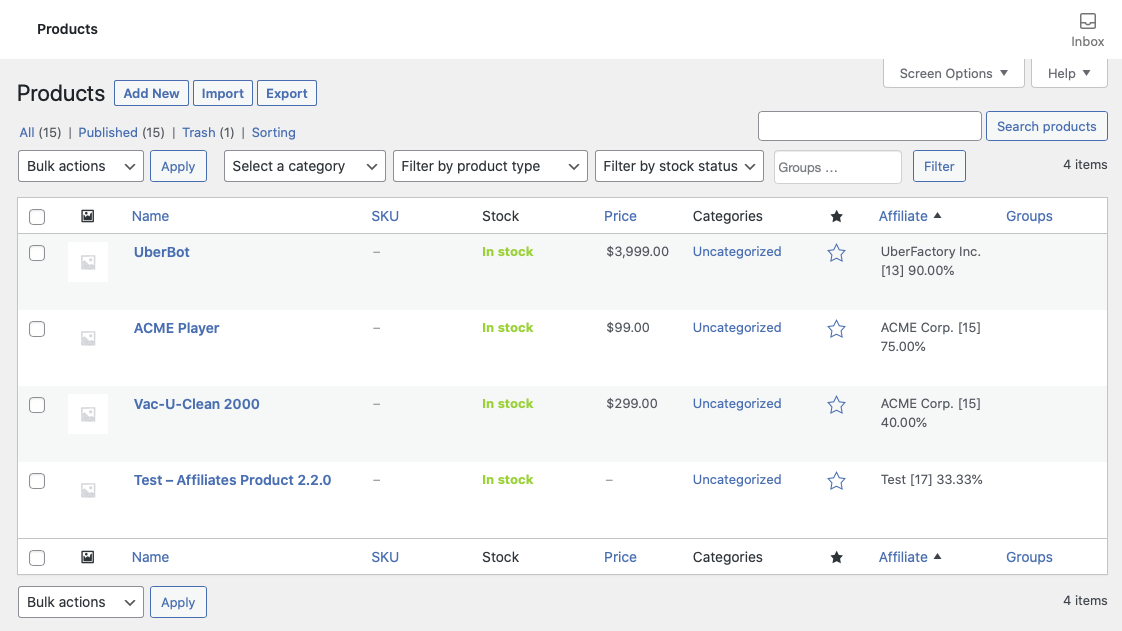Open the UberBot product link
Viewport: 1122px width, 631px height.
coord(162,252)
